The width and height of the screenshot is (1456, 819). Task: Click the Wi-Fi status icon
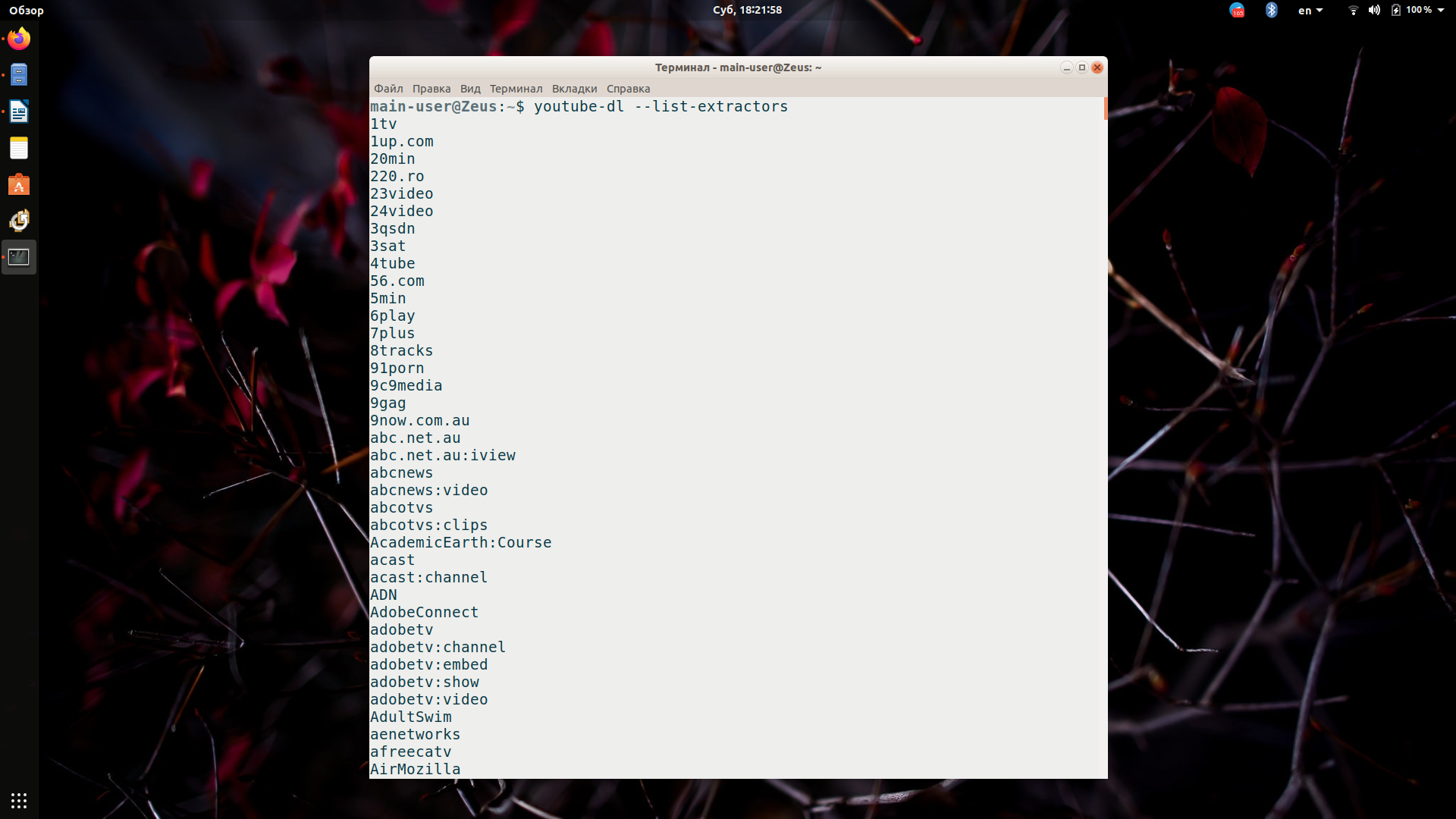coord(1353,10)
